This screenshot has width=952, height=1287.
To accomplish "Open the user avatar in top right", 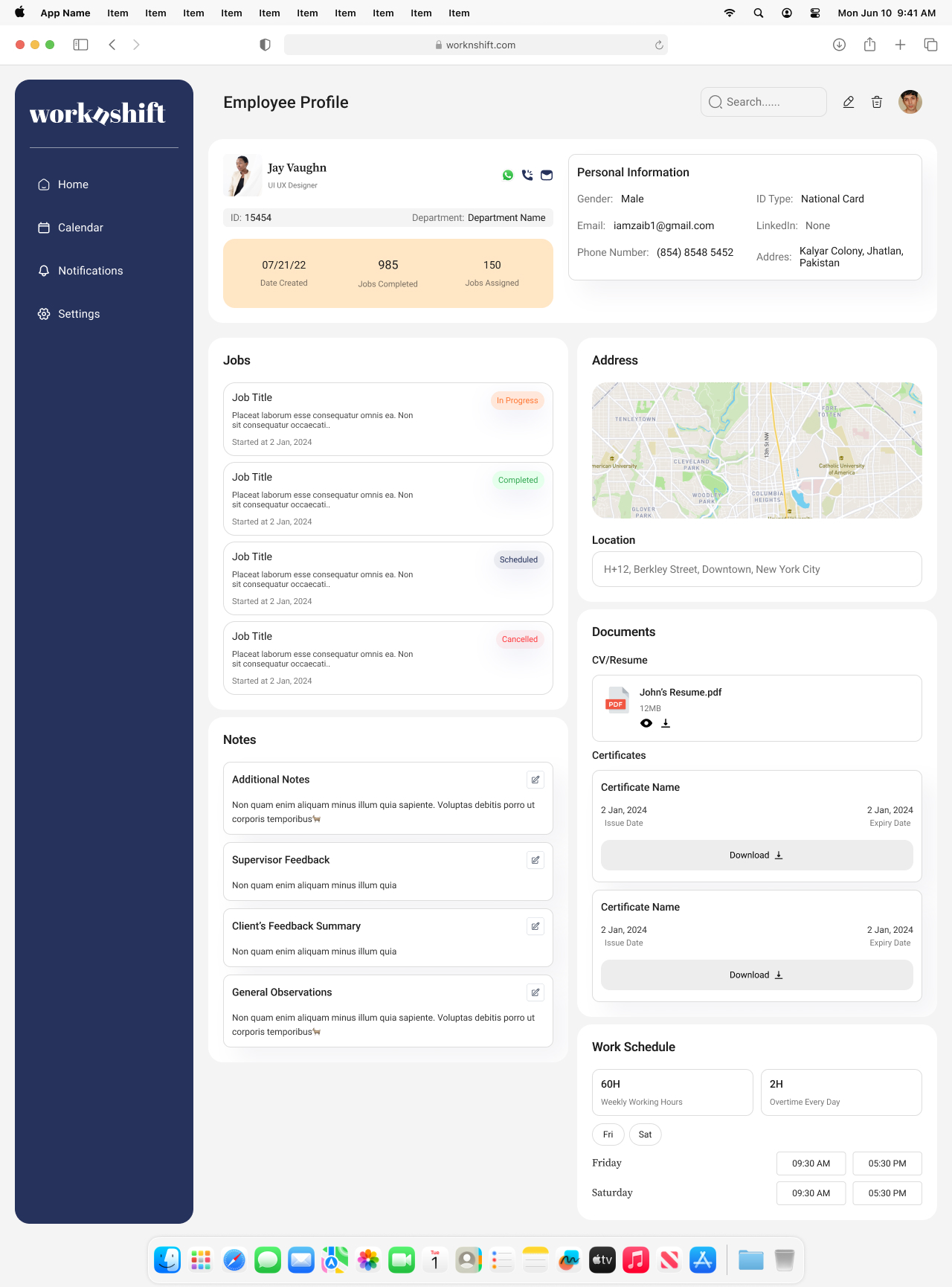I will [x=910, y=102].
